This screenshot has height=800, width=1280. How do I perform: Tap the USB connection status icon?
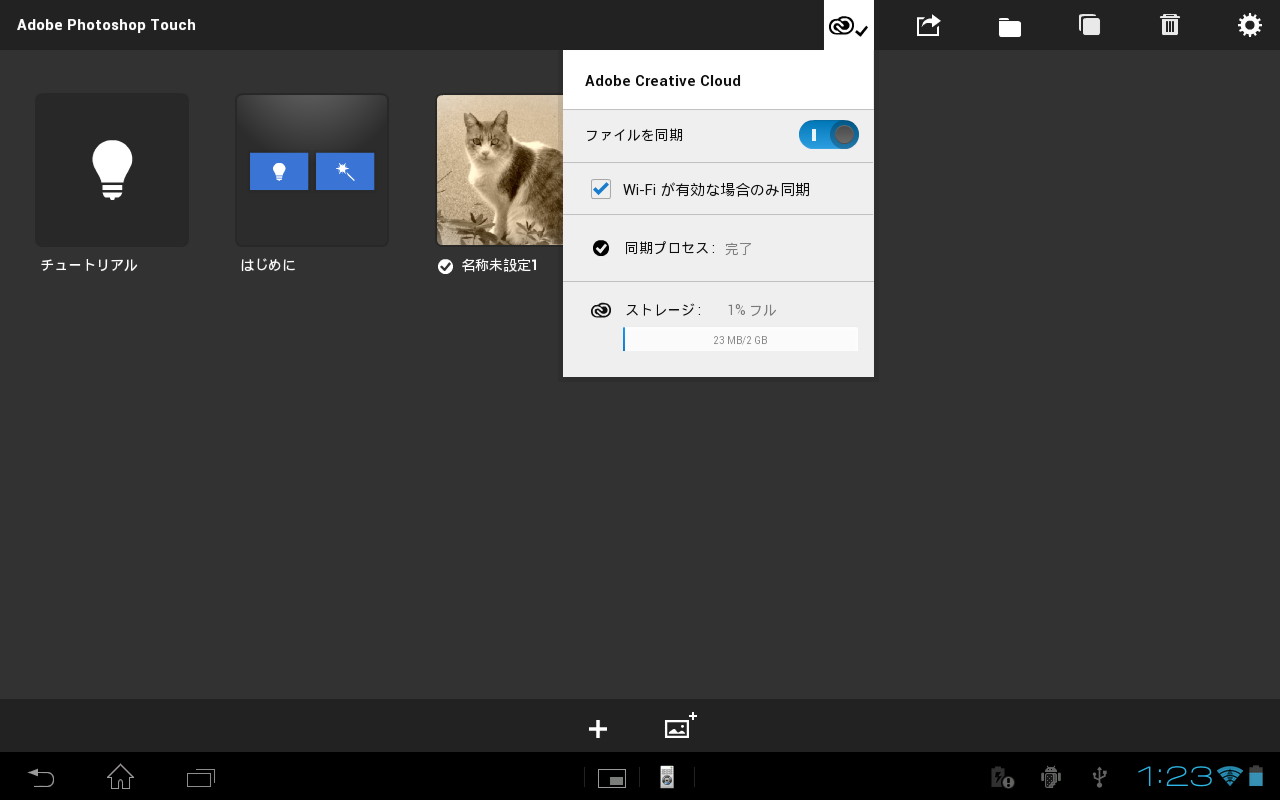(x=1100, y=777)
